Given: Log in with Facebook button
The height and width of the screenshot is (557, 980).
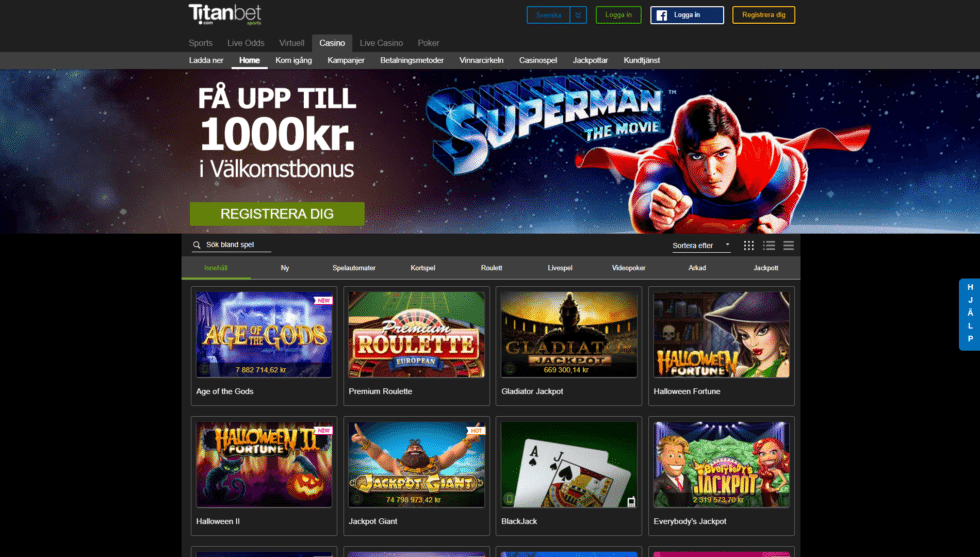Looking at the screenshot, I should pyautogui.click(x=687, y=15).
